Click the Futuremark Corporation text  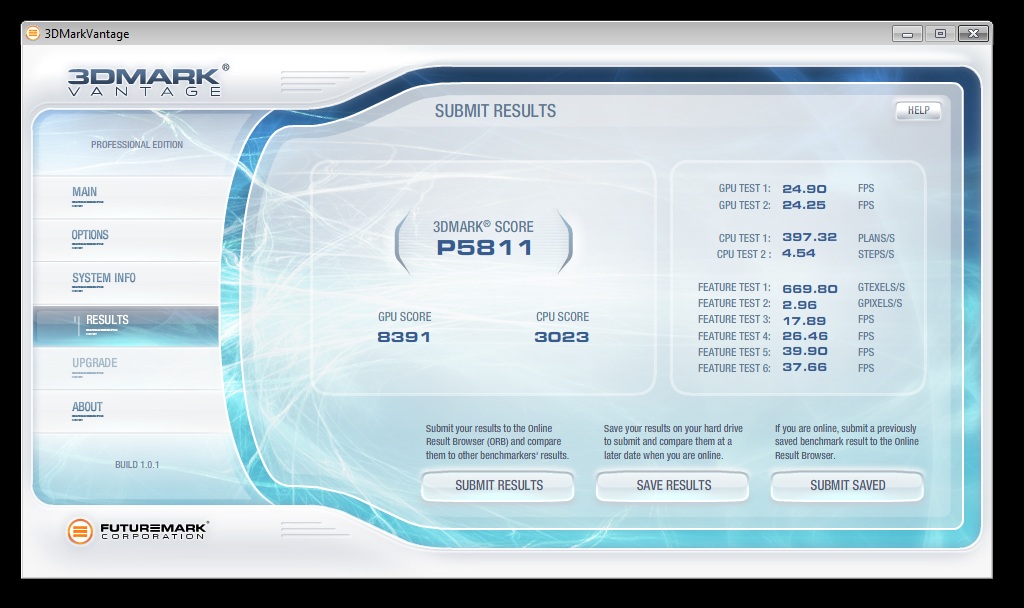coord(154,531)
